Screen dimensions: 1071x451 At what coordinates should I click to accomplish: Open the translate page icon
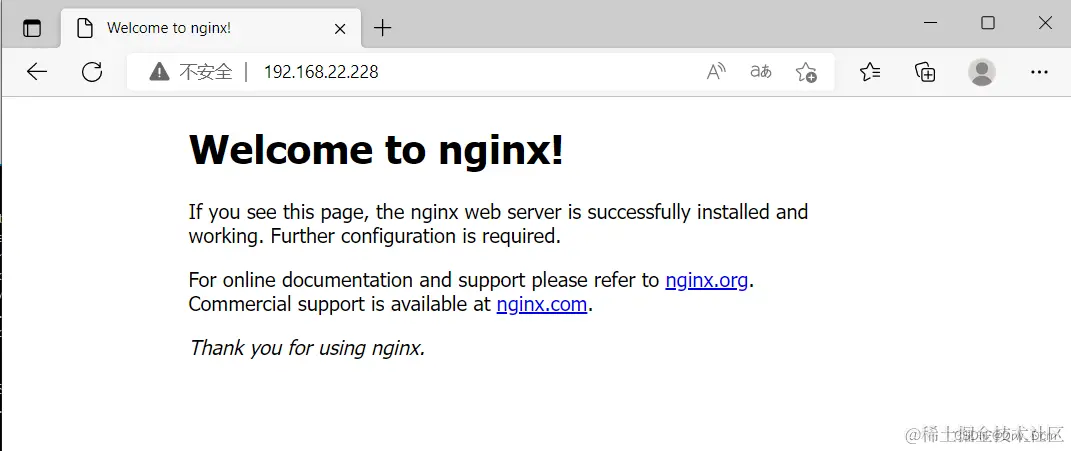click(761, 71)
